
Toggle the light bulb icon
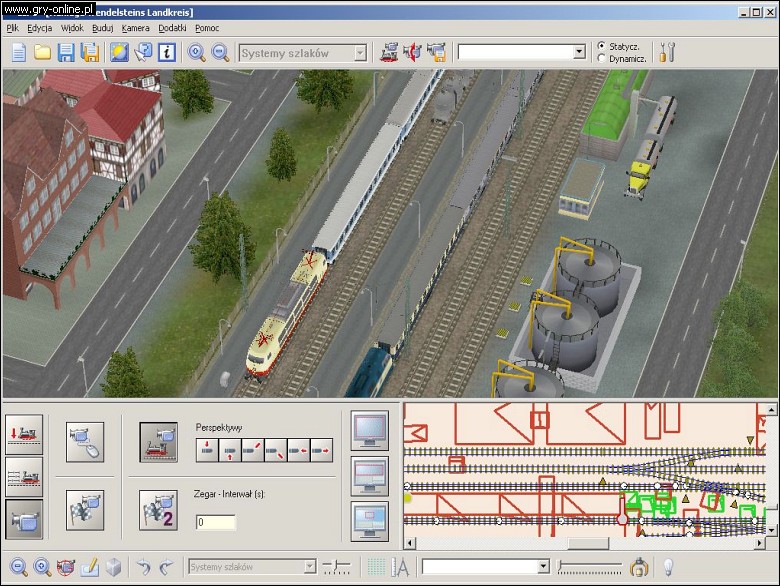(669, 567)
